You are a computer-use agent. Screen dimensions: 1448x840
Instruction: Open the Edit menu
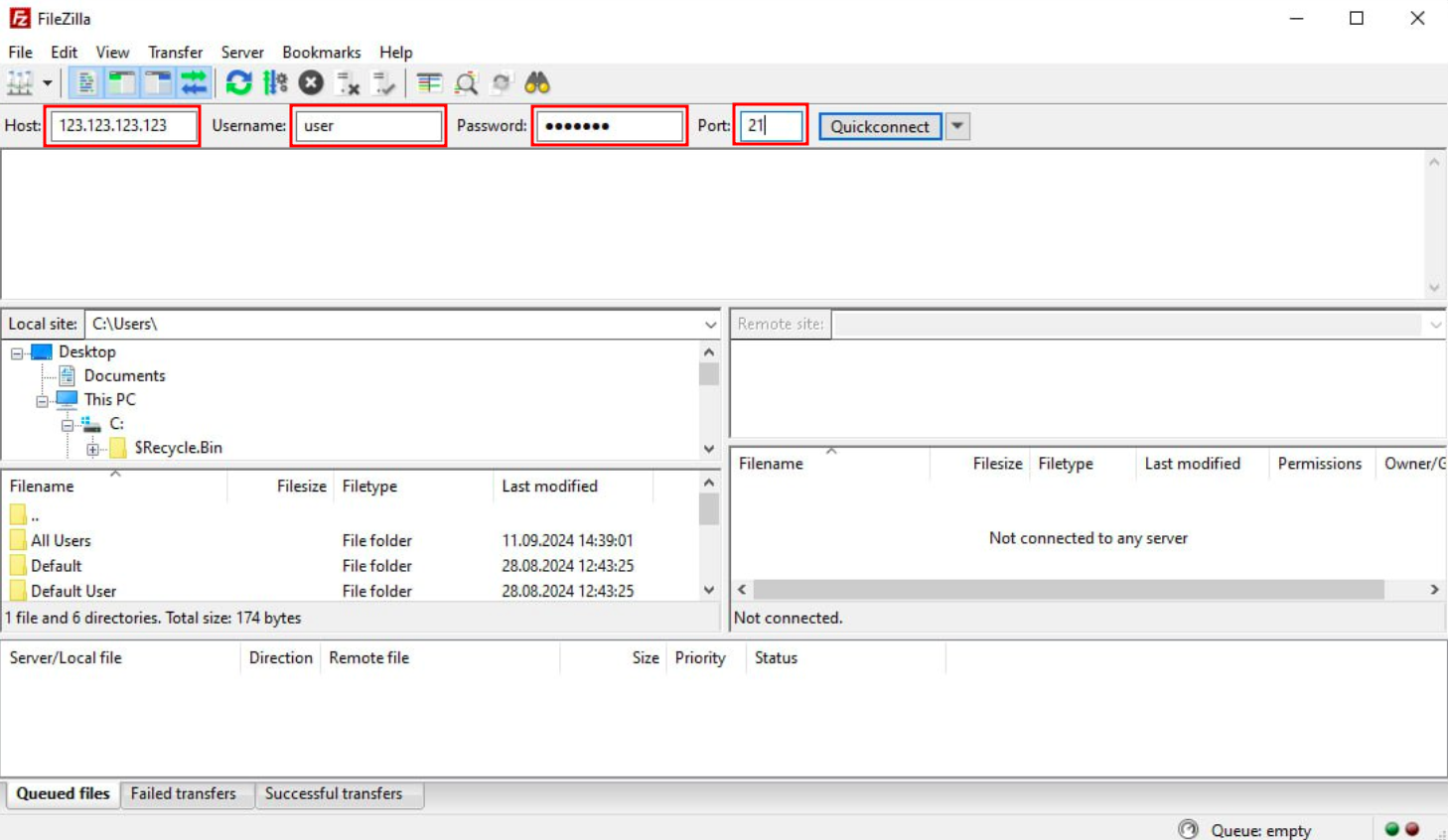[x=64, y=53]
